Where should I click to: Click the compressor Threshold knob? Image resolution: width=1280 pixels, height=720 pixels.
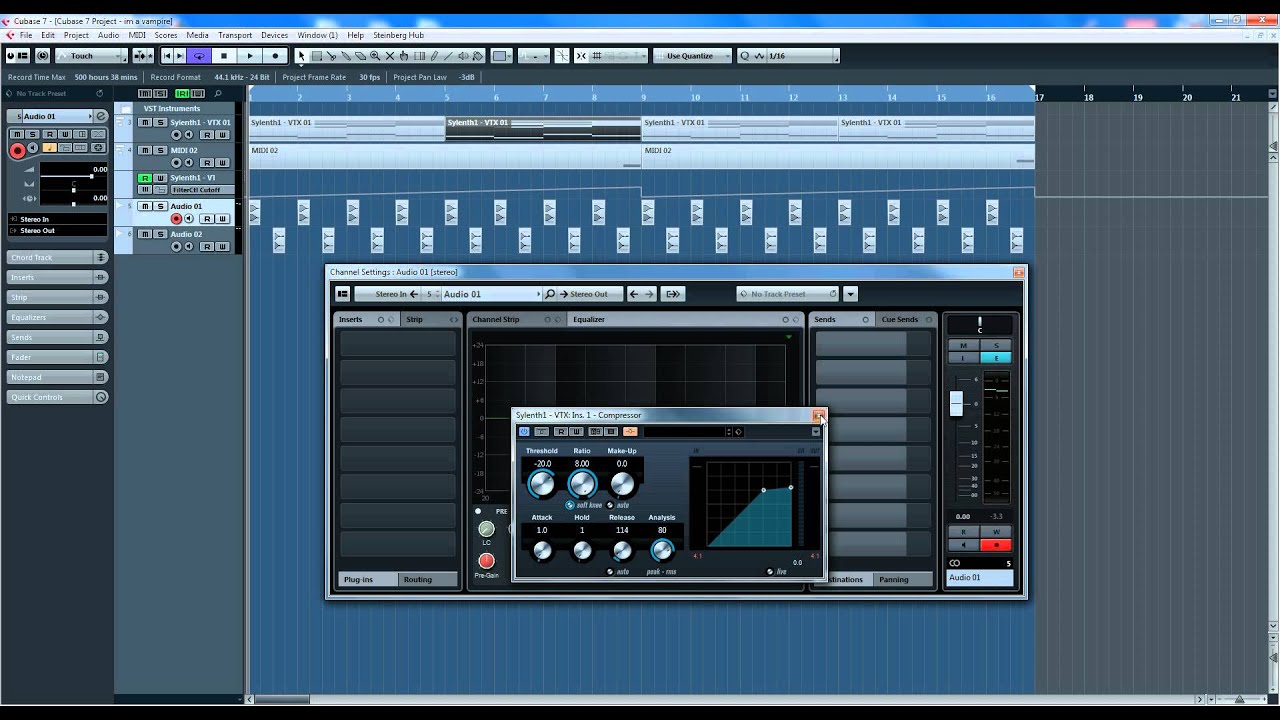coord(541,485)
